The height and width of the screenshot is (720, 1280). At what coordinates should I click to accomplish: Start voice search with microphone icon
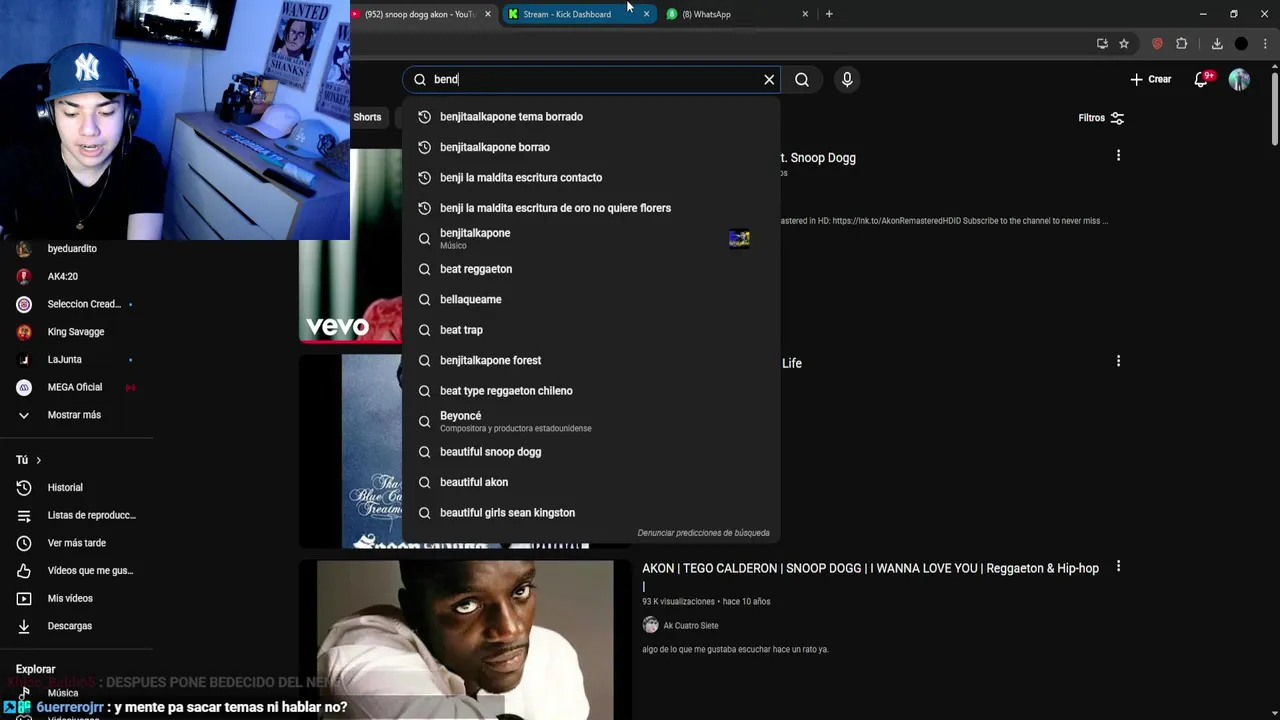[x=847, y=79]
